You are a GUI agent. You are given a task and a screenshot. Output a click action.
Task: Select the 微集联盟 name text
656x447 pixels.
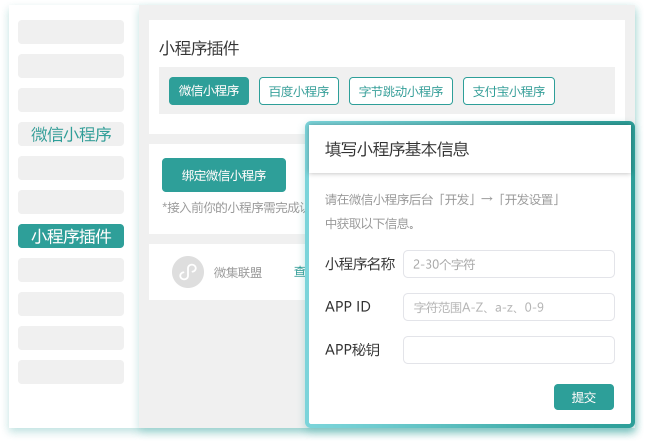pos(238,272)
